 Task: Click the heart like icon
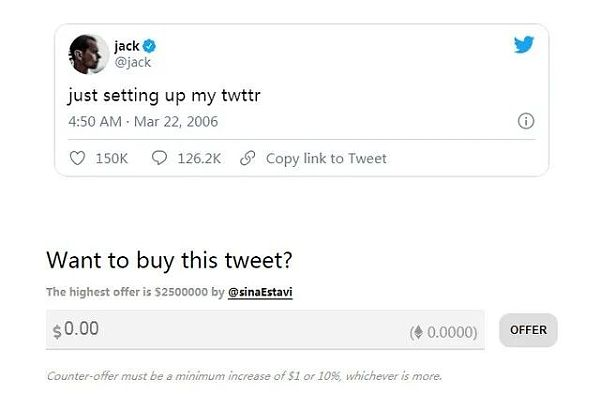coord(78,158)
